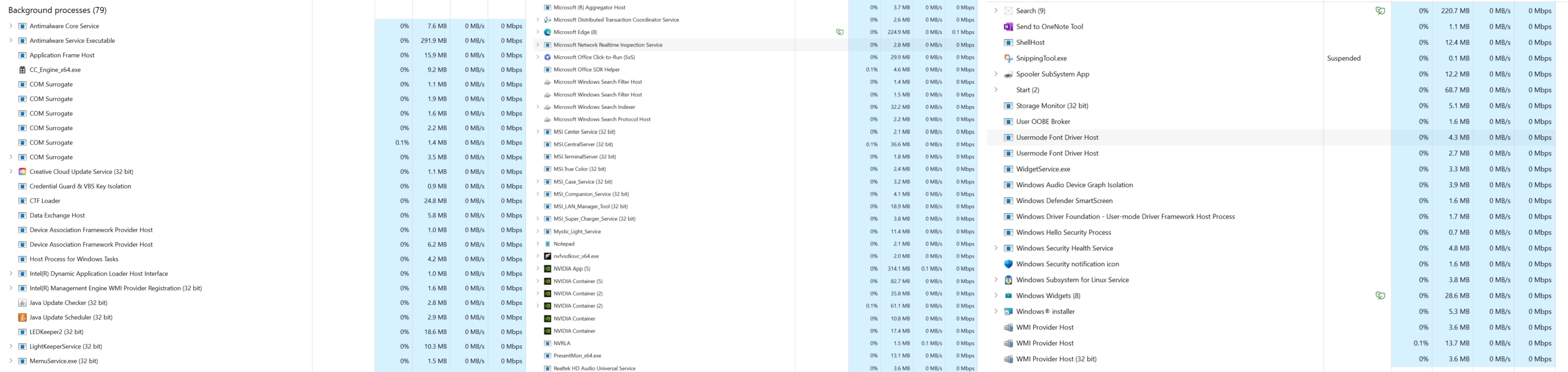
Task: Expand the LightKeeperService (32 bit) group
Action: click(10, 346)
